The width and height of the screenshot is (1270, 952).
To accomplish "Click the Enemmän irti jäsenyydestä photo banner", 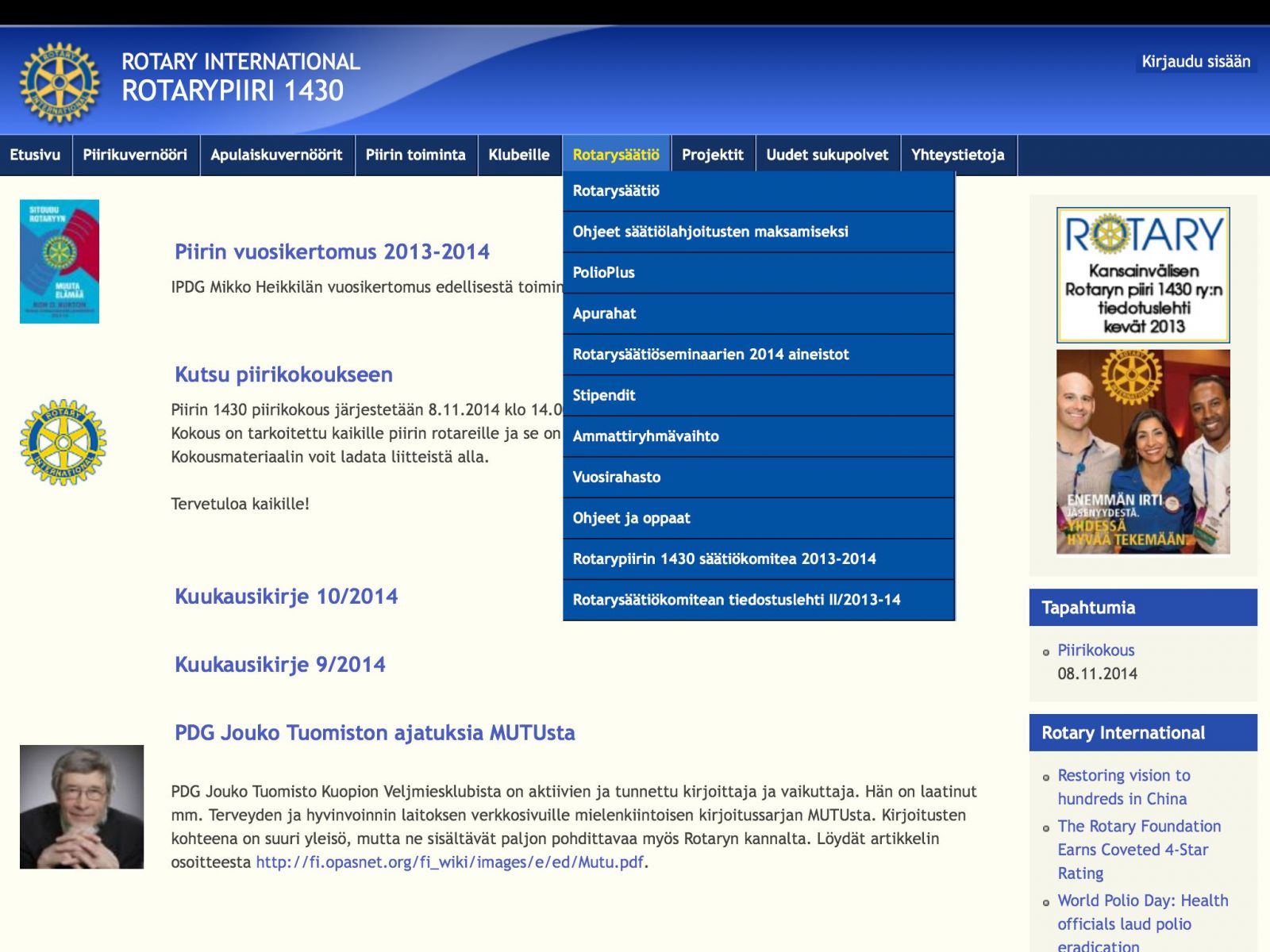I will click(1143, 451).
